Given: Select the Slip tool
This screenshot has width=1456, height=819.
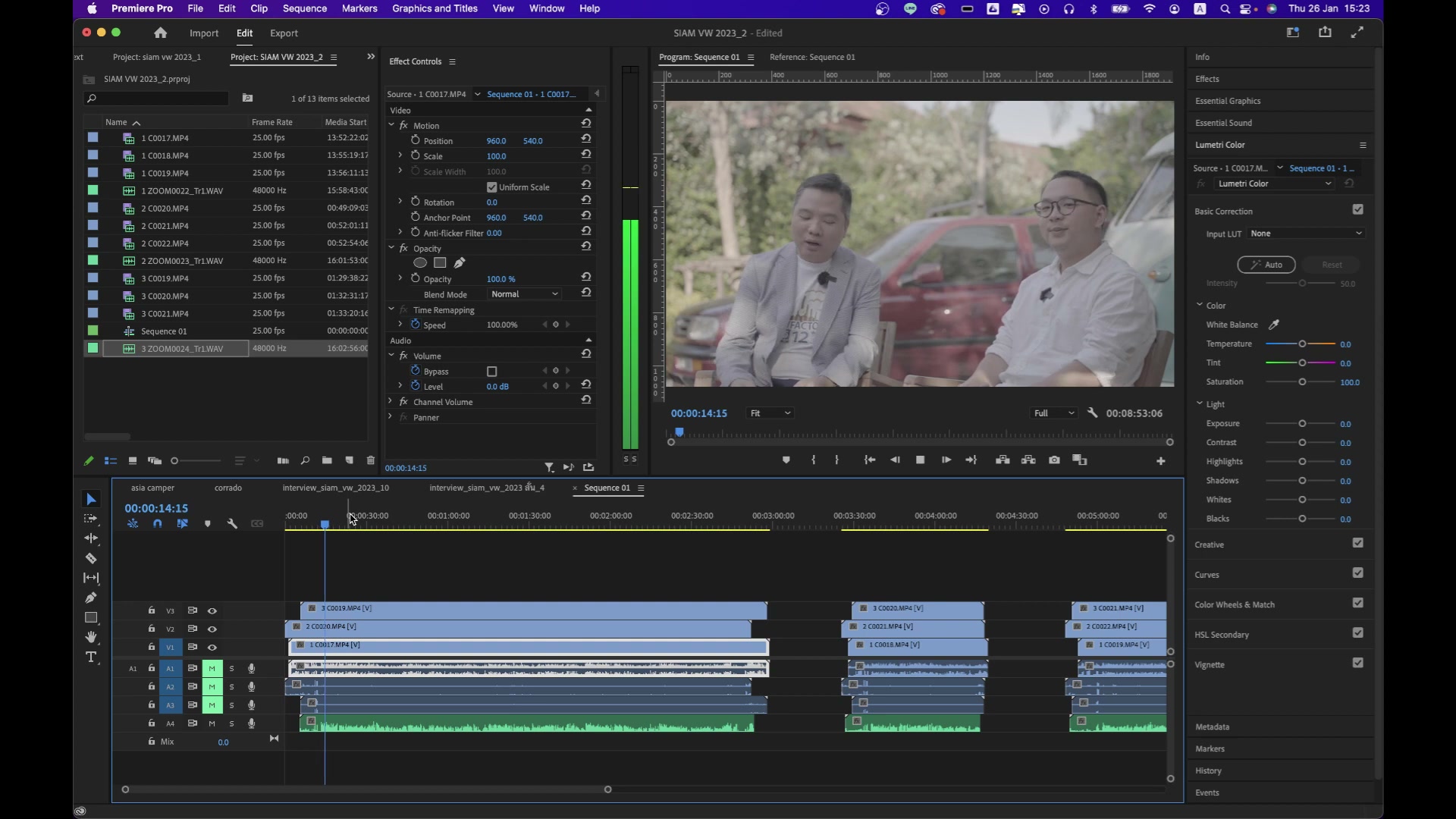Looking at the screenshot, I should 91,578.
